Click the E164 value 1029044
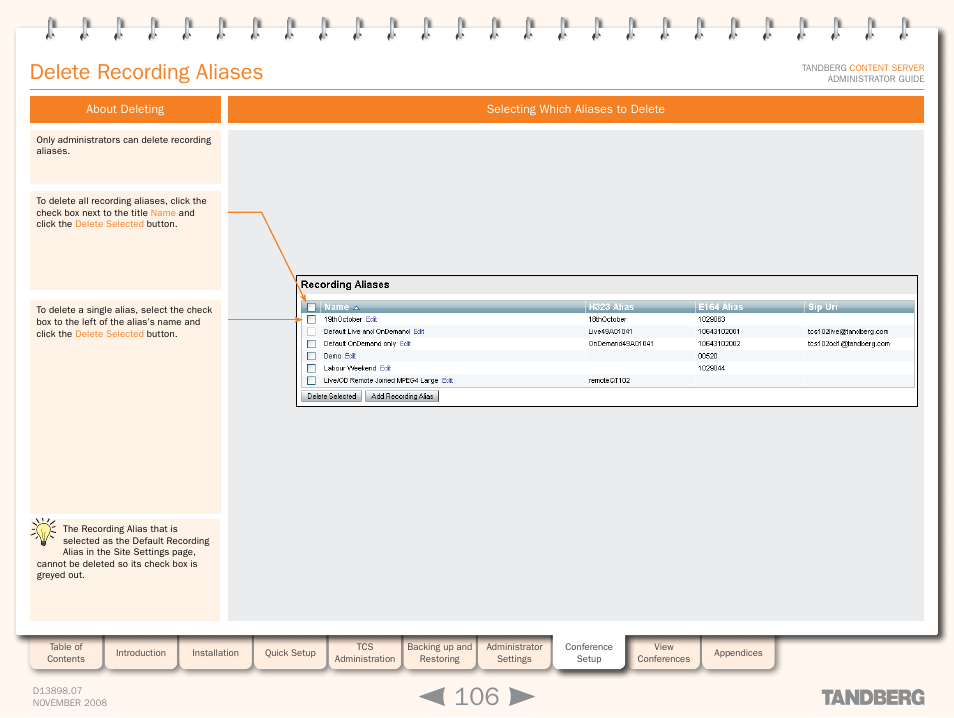 [711, 368]
